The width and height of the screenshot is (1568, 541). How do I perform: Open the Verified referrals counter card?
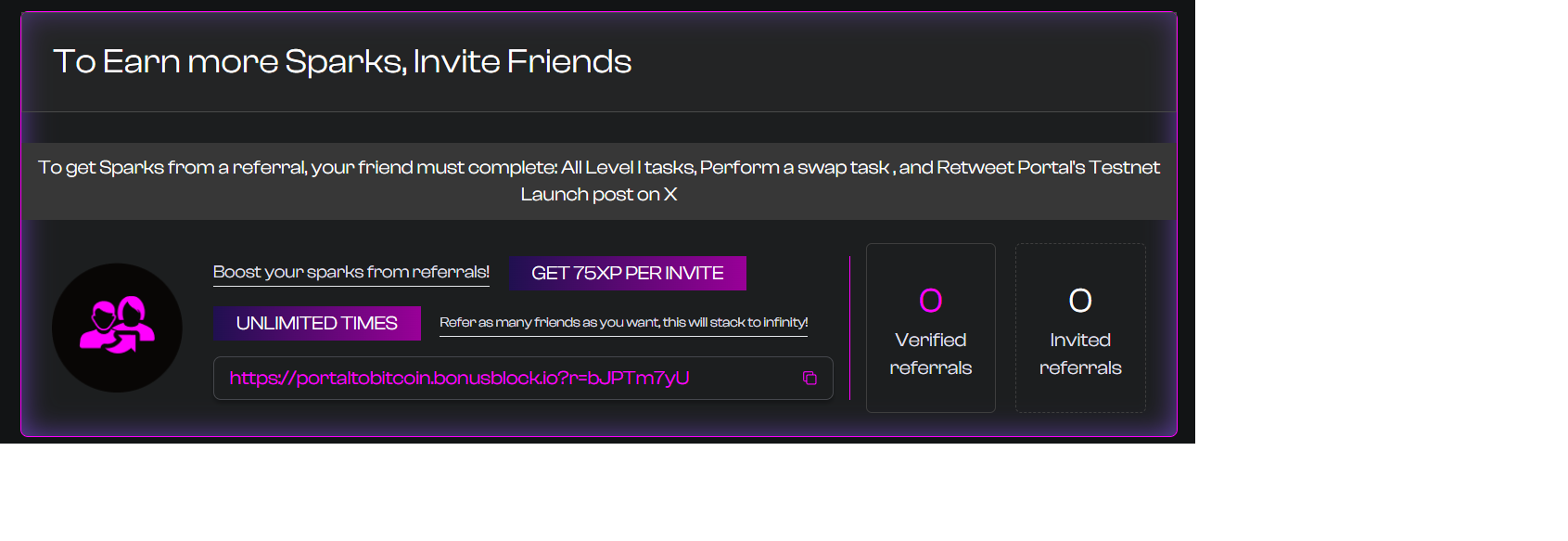tap(931, 328)
